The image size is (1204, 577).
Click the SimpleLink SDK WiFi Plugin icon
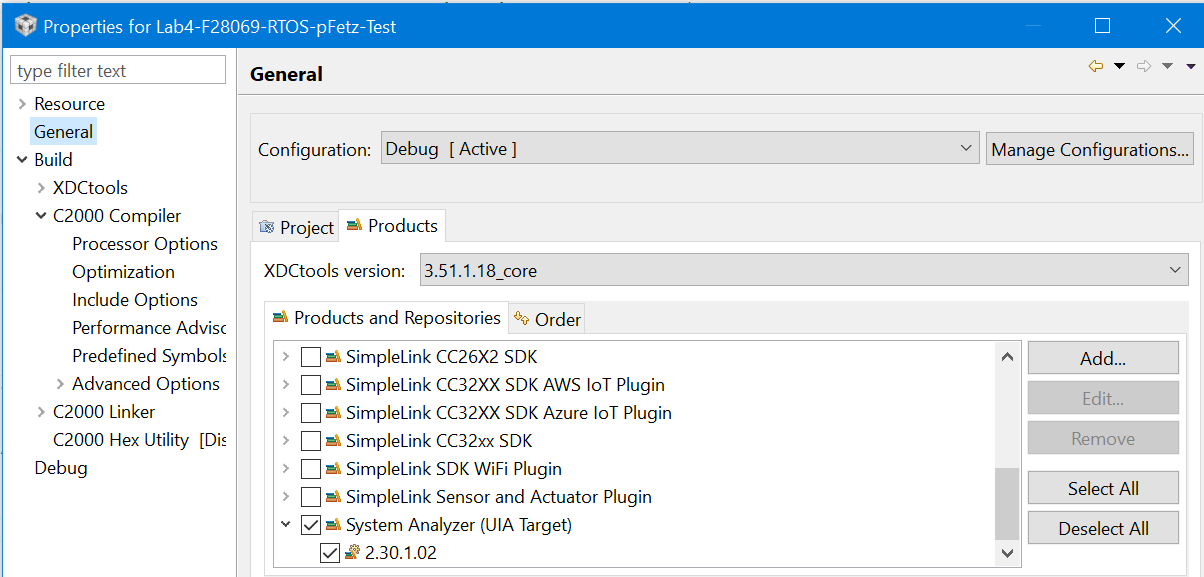[x=333, y=469]
